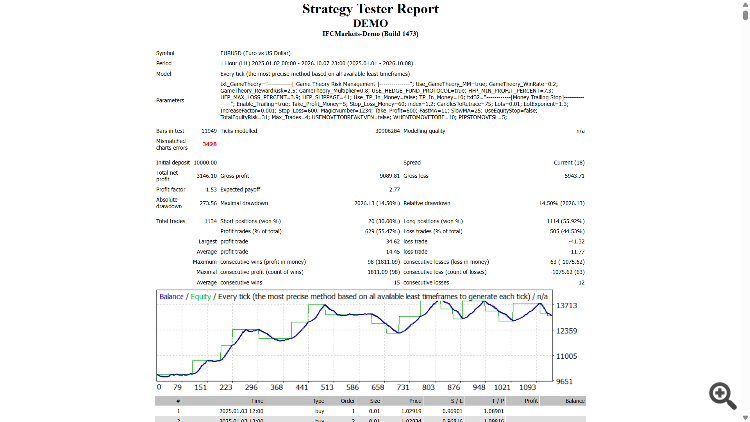Click the chart axis value 9651
Screen dimensions: 750x422
point(564,381)
